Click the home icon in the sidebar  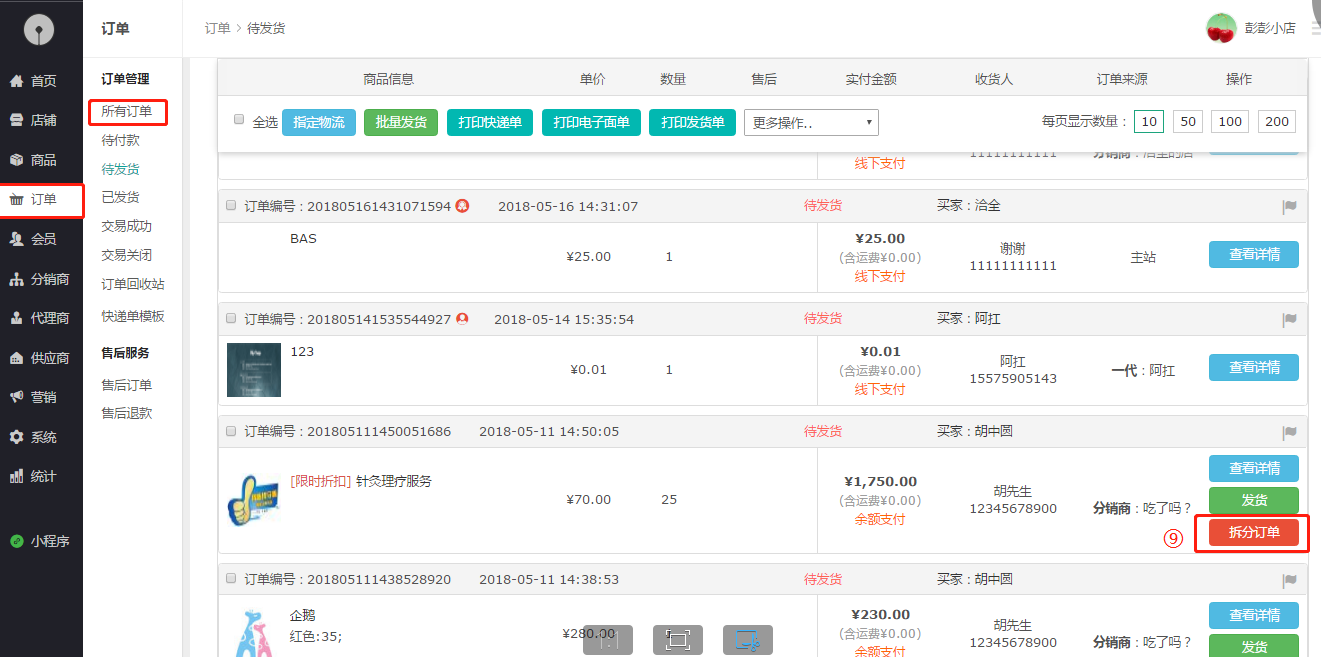pos(16,81)
